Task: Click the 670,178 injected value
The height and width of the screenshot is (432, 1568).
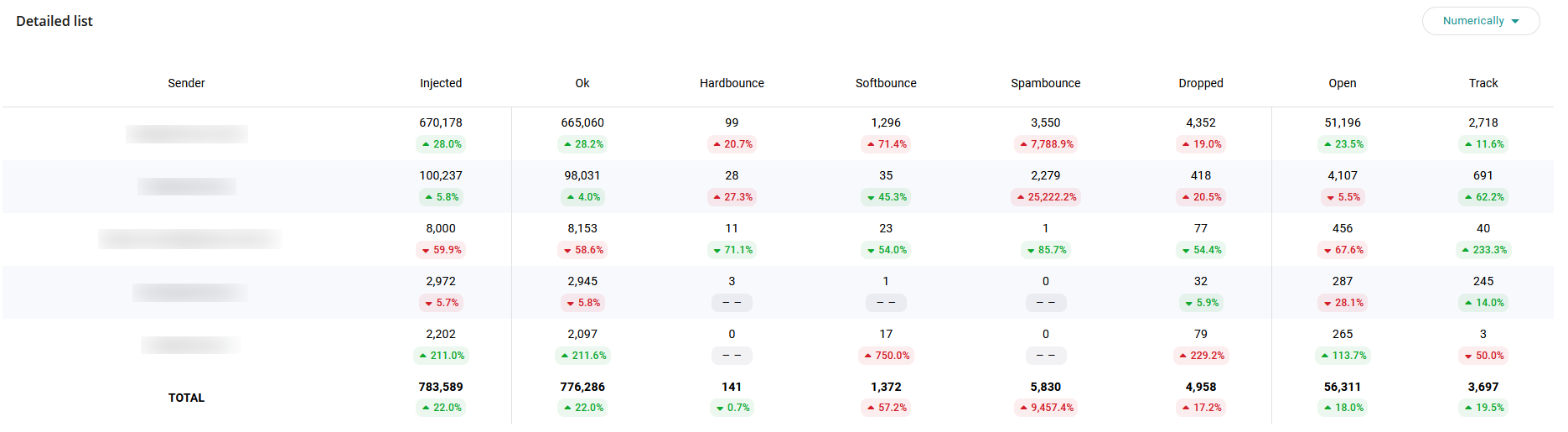Action: tap(441, 122)
